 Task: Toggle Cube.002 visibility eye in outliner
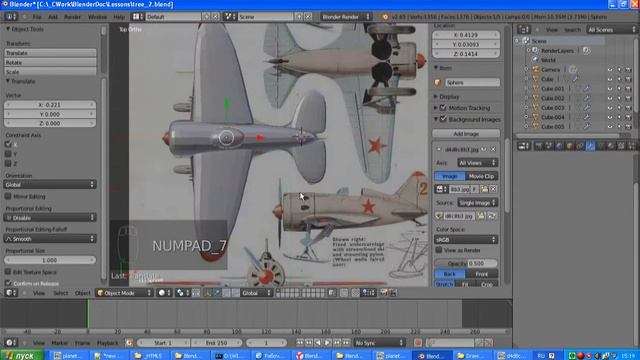pos(610,98)
